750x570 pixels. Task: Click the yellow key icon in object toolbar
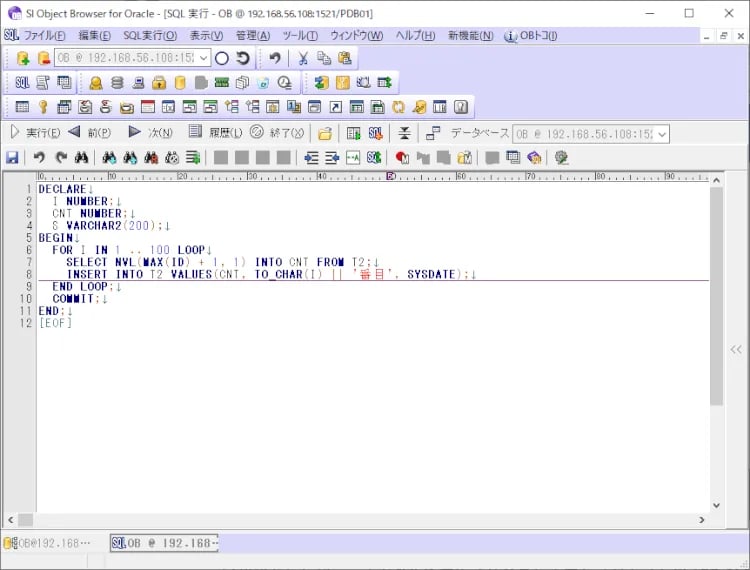click(x=43, y=107)
